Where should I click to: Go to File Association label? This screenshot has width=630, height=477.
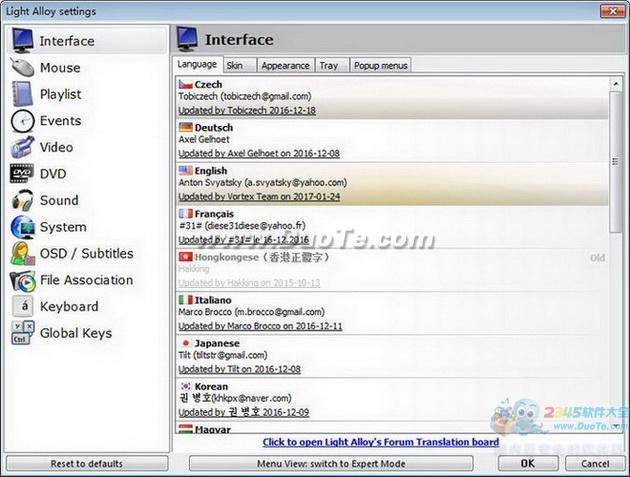pyautogui.click(x=86, y=280)
